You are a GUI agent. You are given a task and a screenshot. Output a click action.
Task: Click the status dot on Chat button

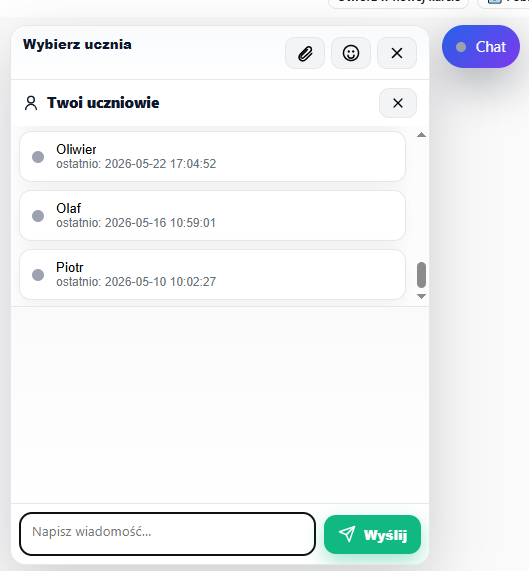461,47
